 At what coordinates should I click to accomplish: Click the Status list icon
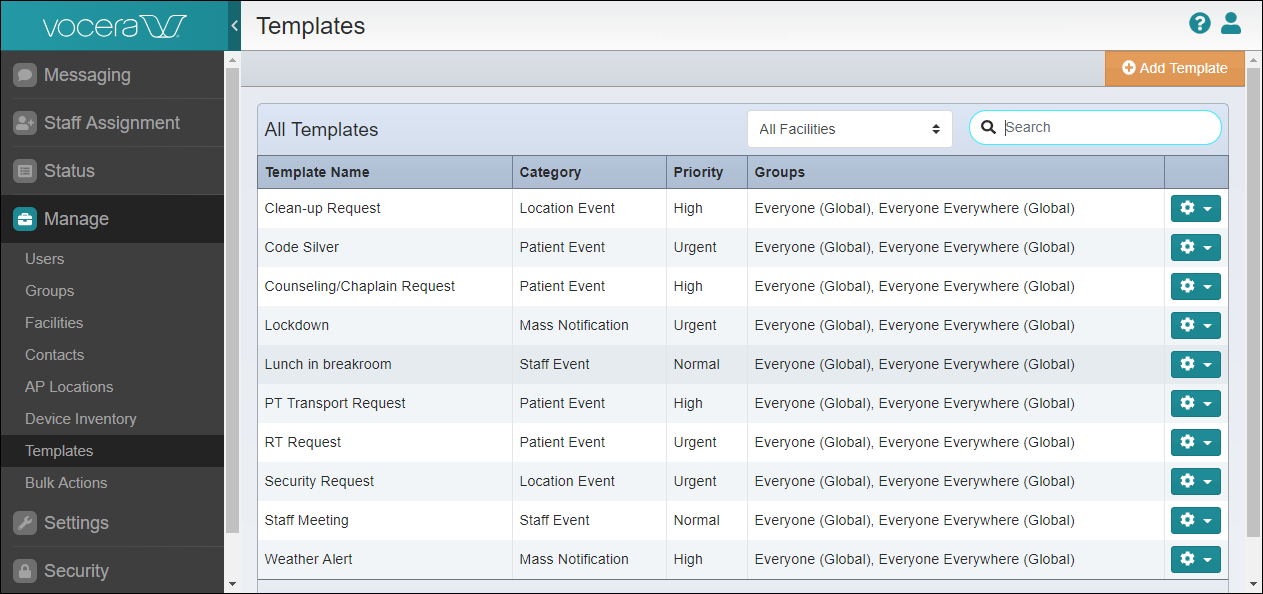[25, 171]
